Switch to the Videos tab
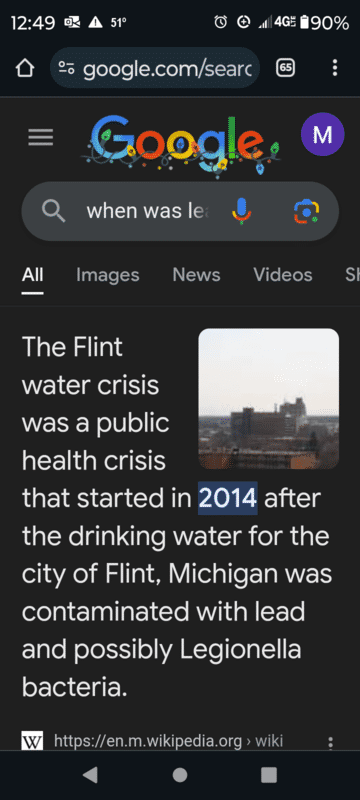This screenshot has width=360, height=800. (x=282, y=275)
